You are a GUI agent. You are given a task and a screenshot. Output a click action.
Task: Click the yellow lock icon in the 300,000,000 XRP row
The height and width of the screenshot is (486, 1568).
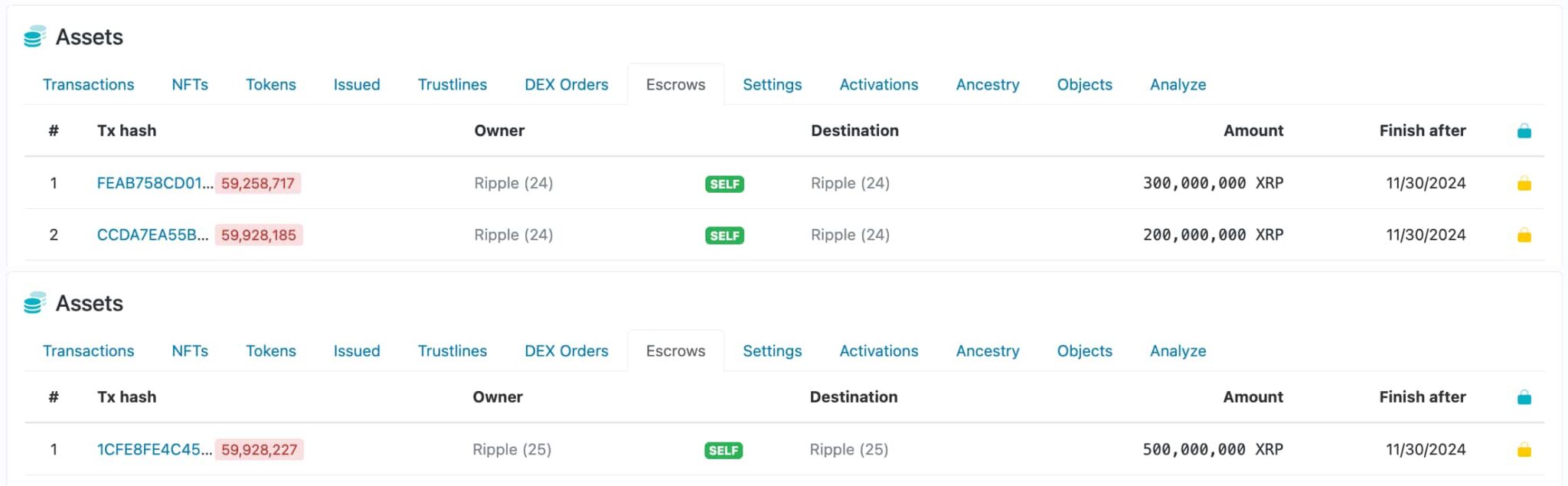point(1524,184)
